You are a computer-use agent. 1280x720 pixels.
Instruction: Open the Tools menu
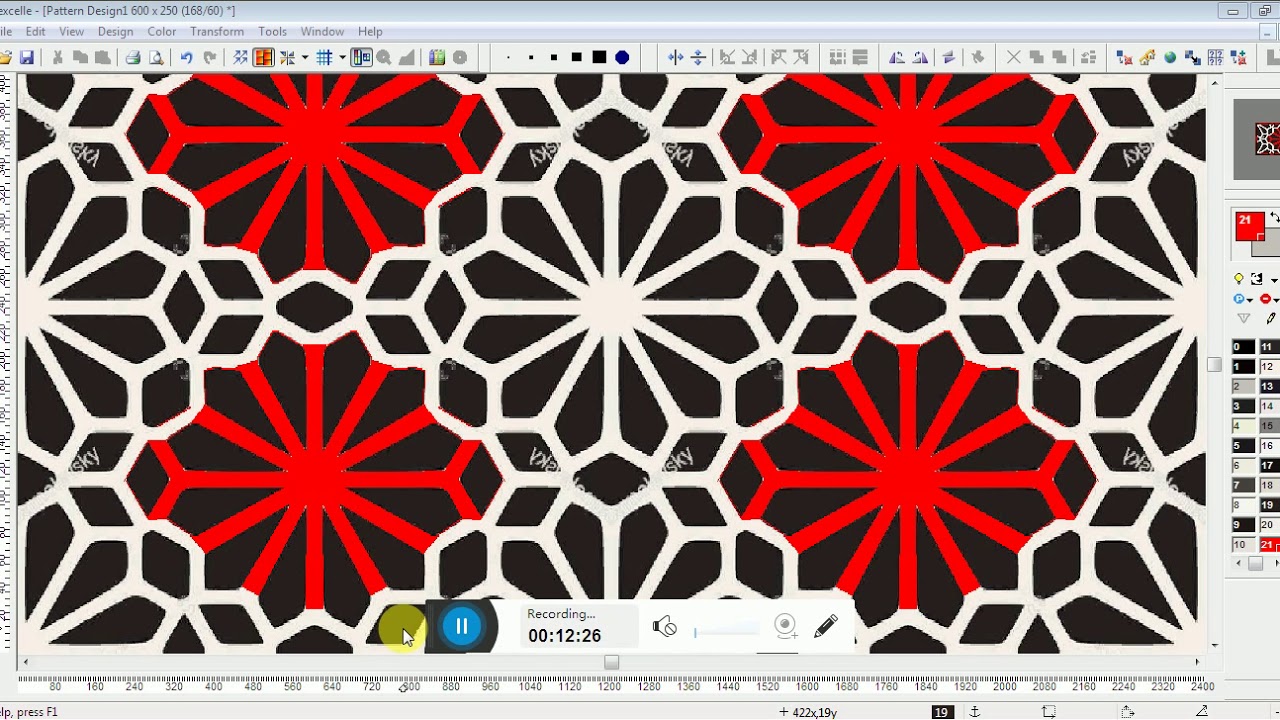coord(272,32)
